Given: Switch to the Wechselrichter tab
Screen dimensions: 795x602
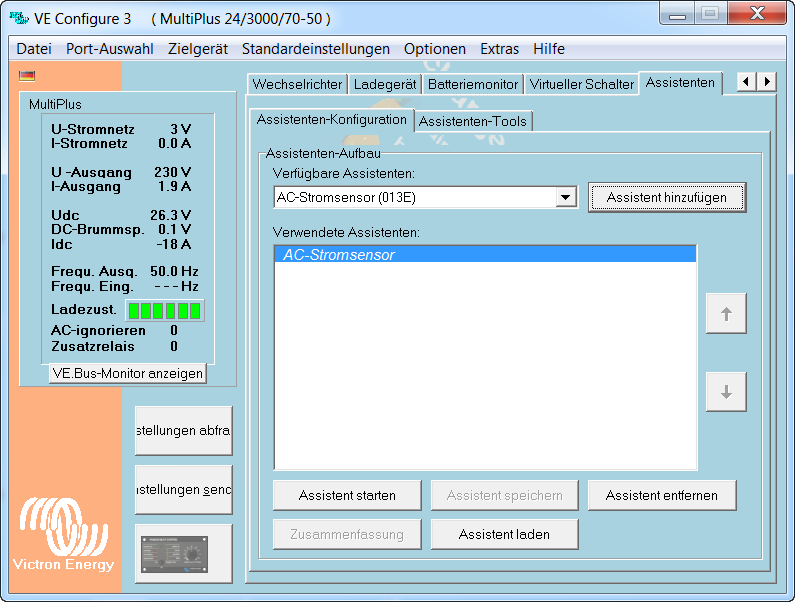Looking at the screenshot, I should pos(297,85).
